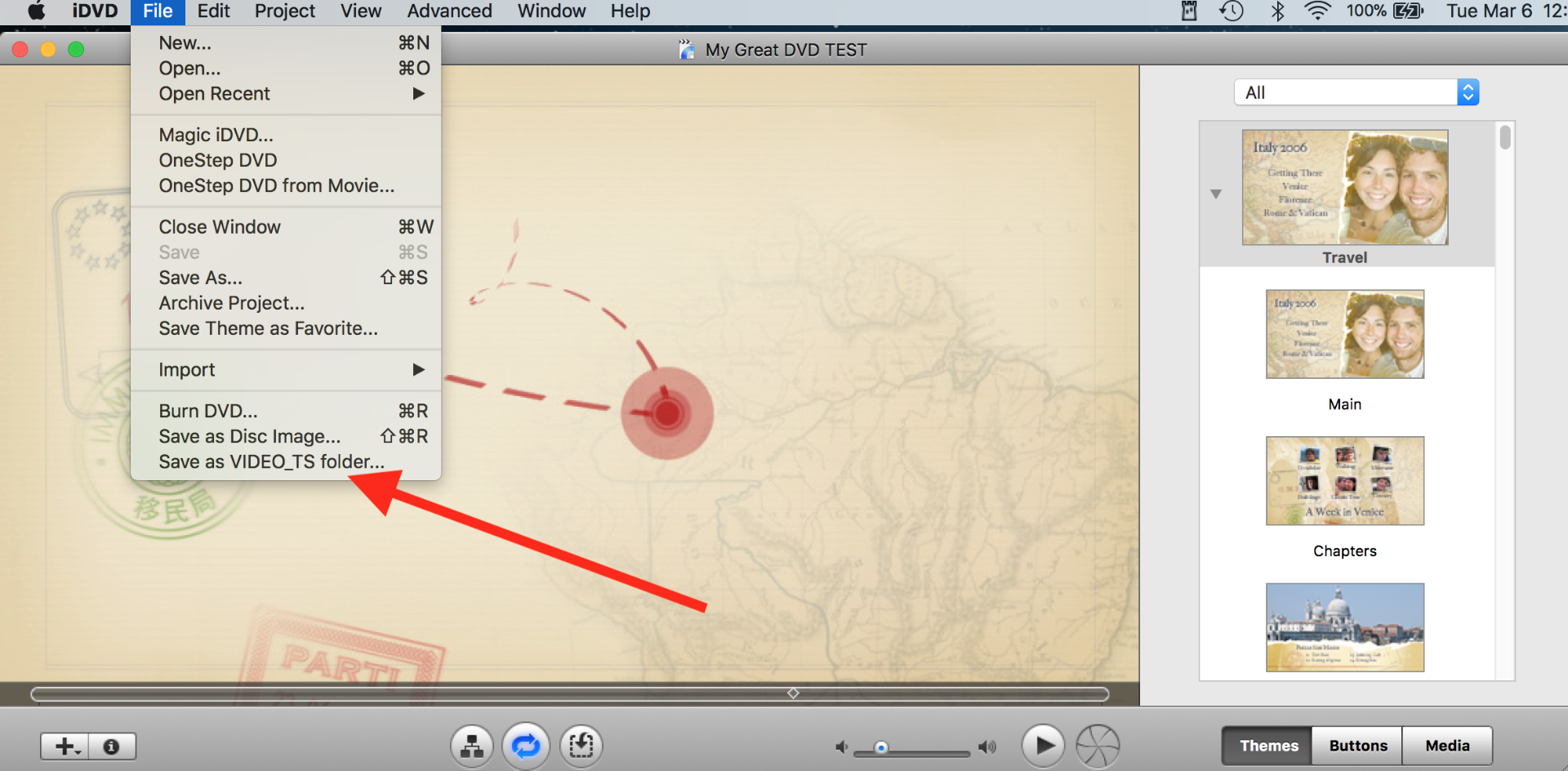The height and width of the screenshot is (771, 1568).
Task: Collapse the Travel theme disclosure triangle
Action: (x=1216, y=194)
